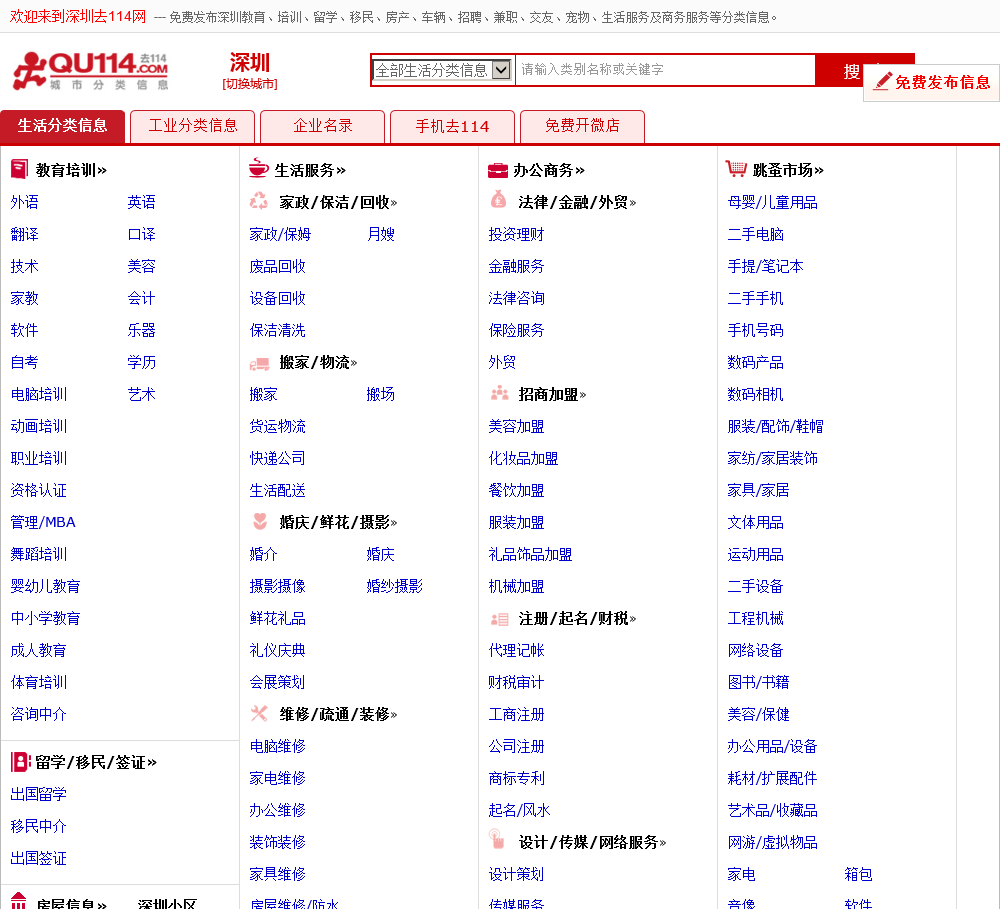This screenshot has width=1000, height=909.
Task: Open the 箱包 link
Action: [x=858, y=874]
